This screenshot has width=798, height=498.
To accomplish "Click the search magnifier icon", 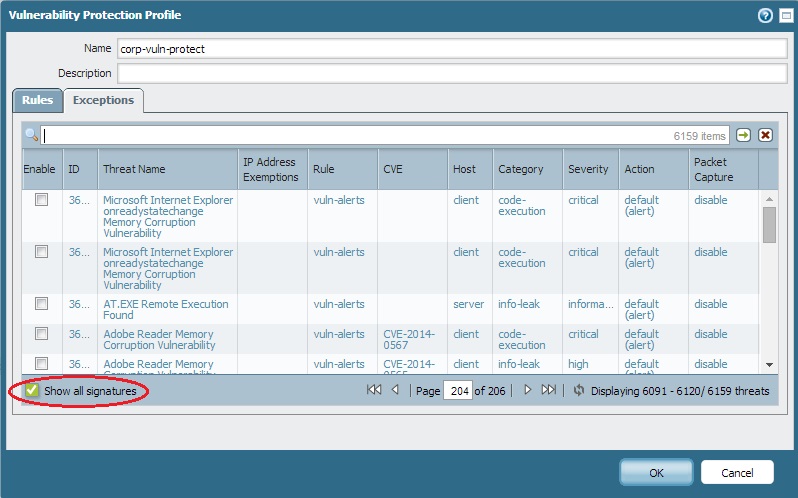I will (x=32, y=135).
